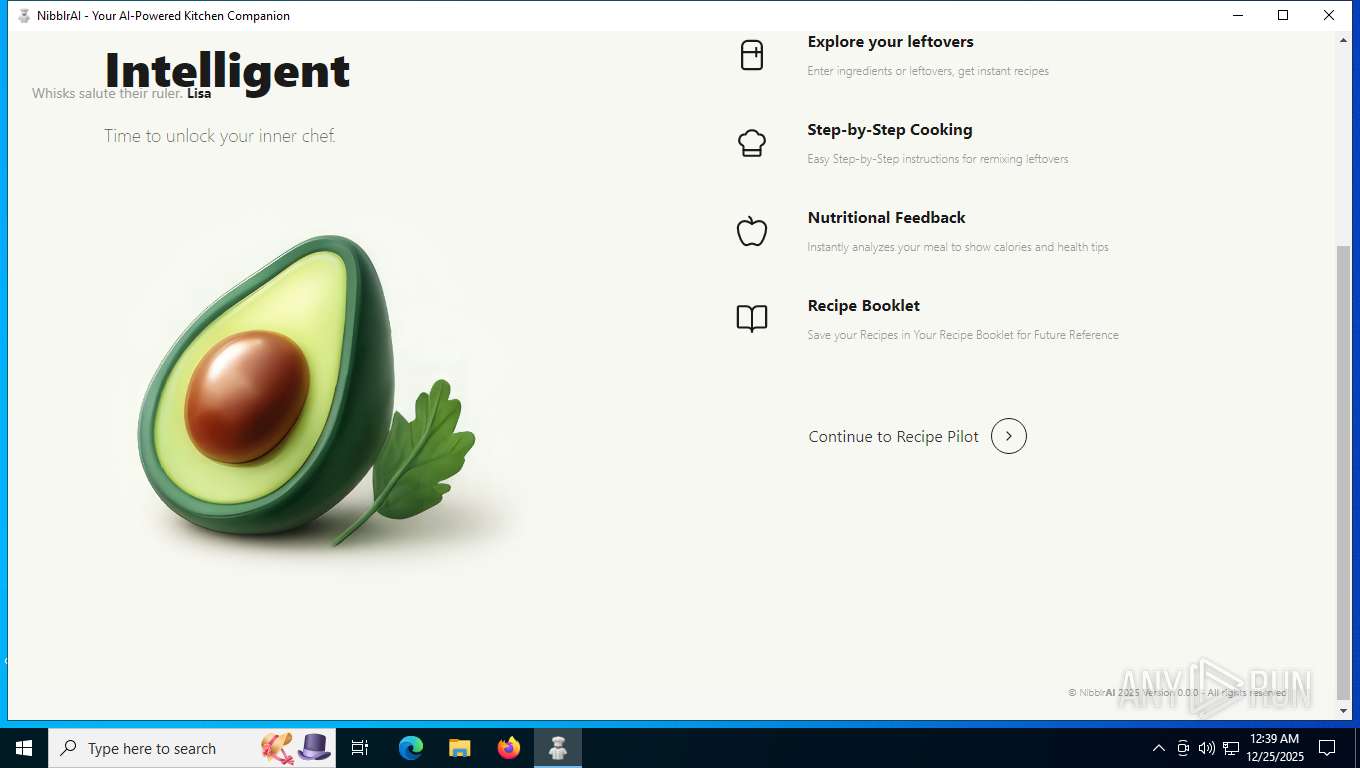This screenshot has width=1360, height=768.
Task: Open File Explorer from the taskbar
Action: click(x=460, y=748)
